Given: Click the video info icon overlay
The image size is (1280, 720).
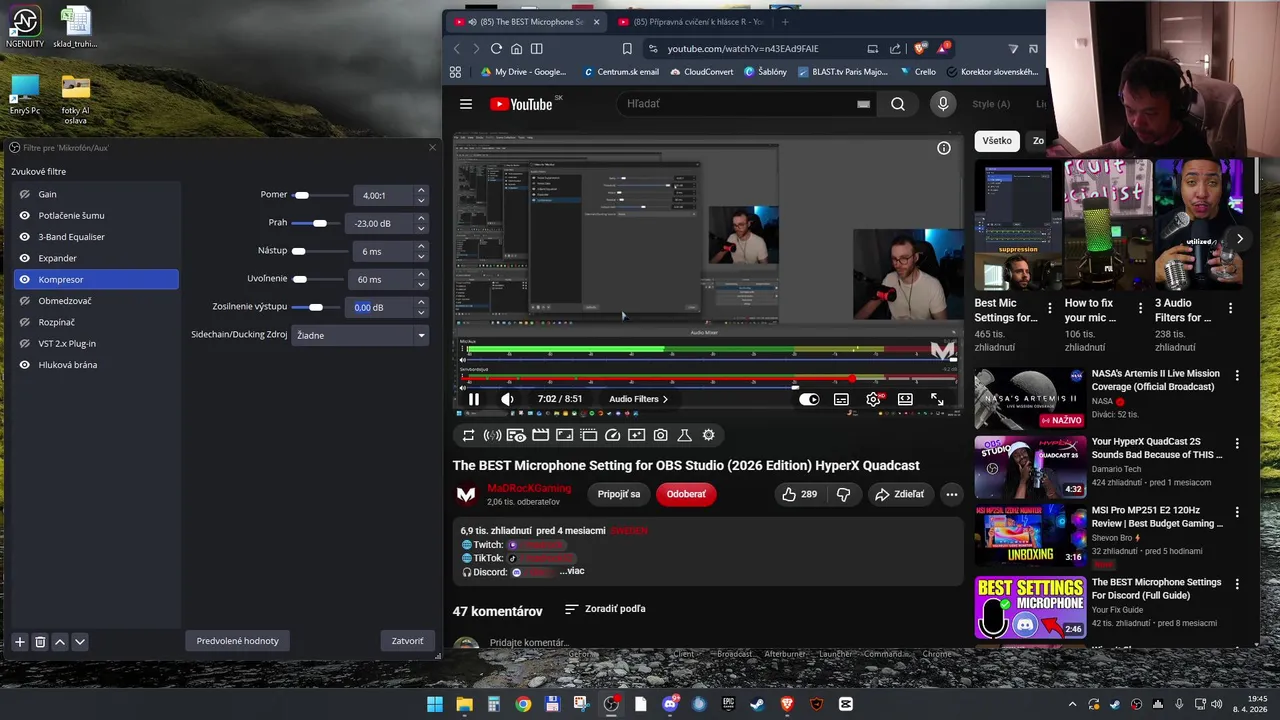Looking at the screenshot, I should click(x=943, y=148).
